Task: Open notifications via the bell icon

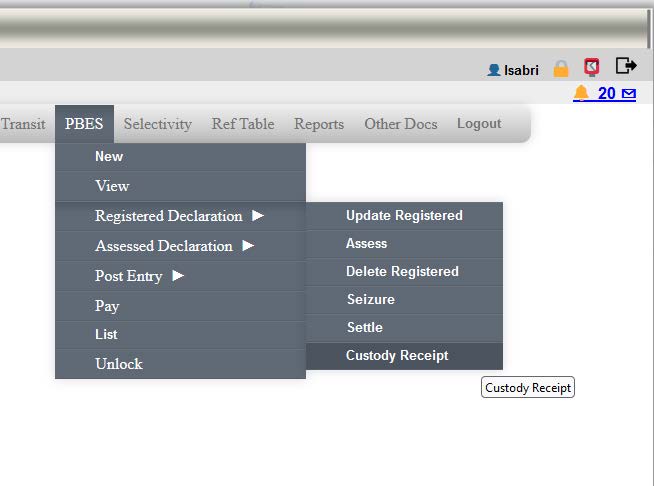Action: coord(581,93)
